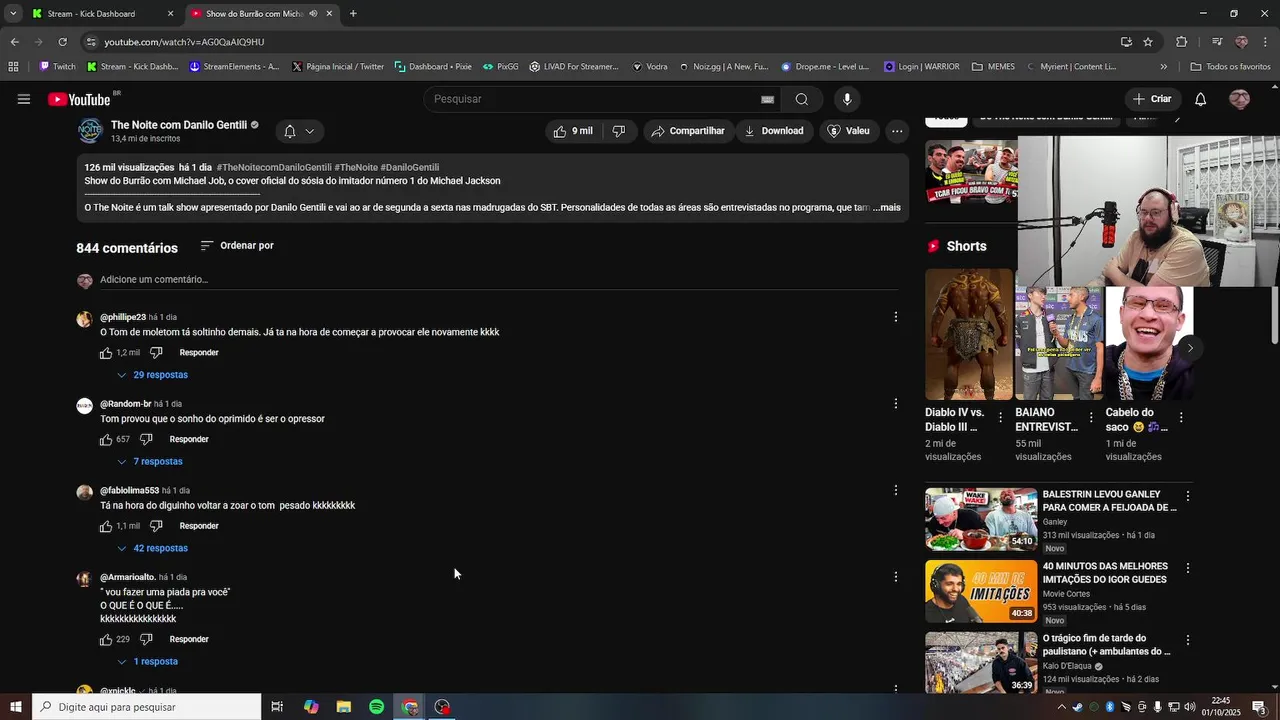The width and height of the screenshot is (1280, 720).
Task: Reload the page in Chrome
Action: point(62,42)
